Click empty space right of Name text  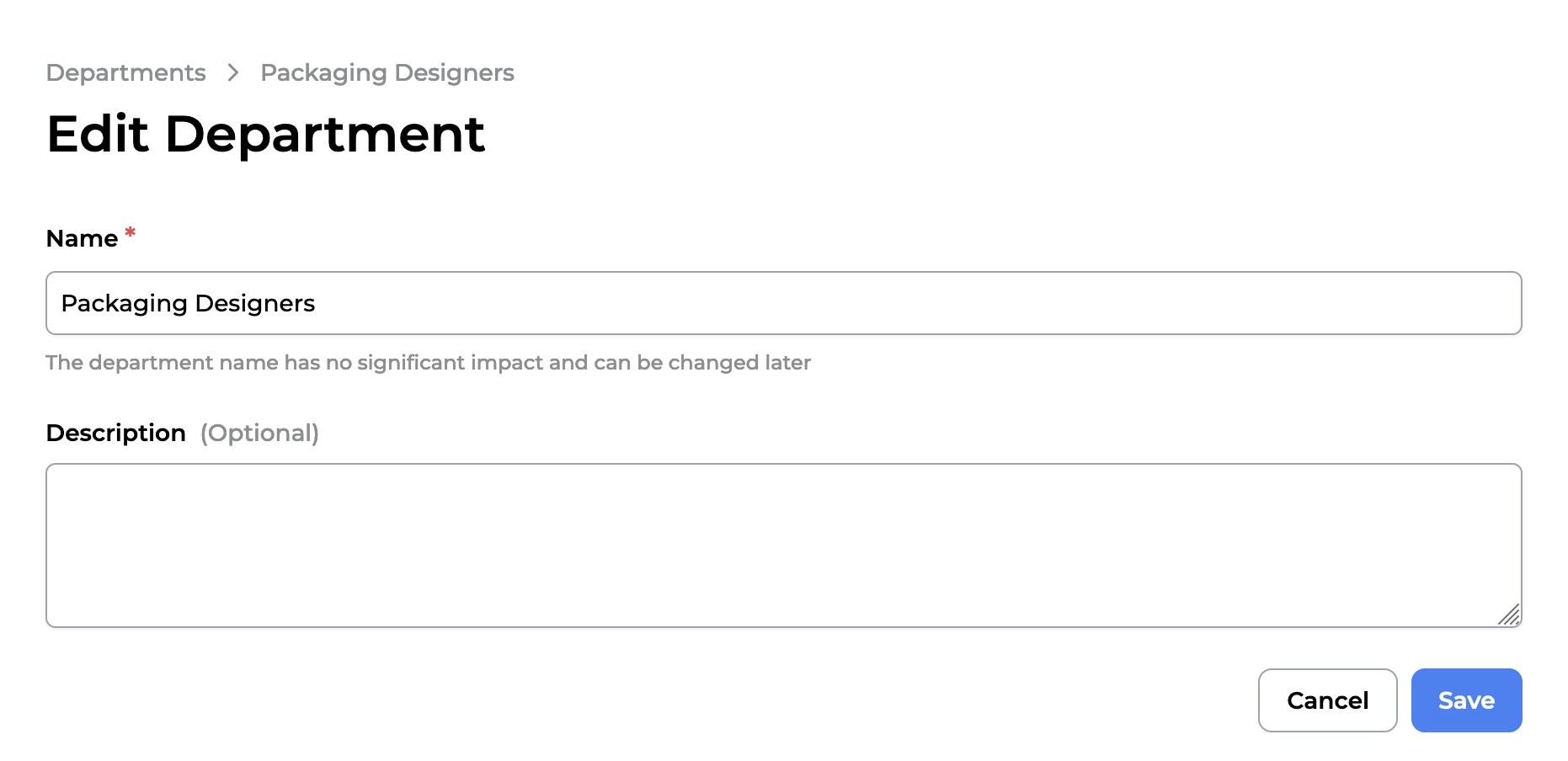pos(926,303)
